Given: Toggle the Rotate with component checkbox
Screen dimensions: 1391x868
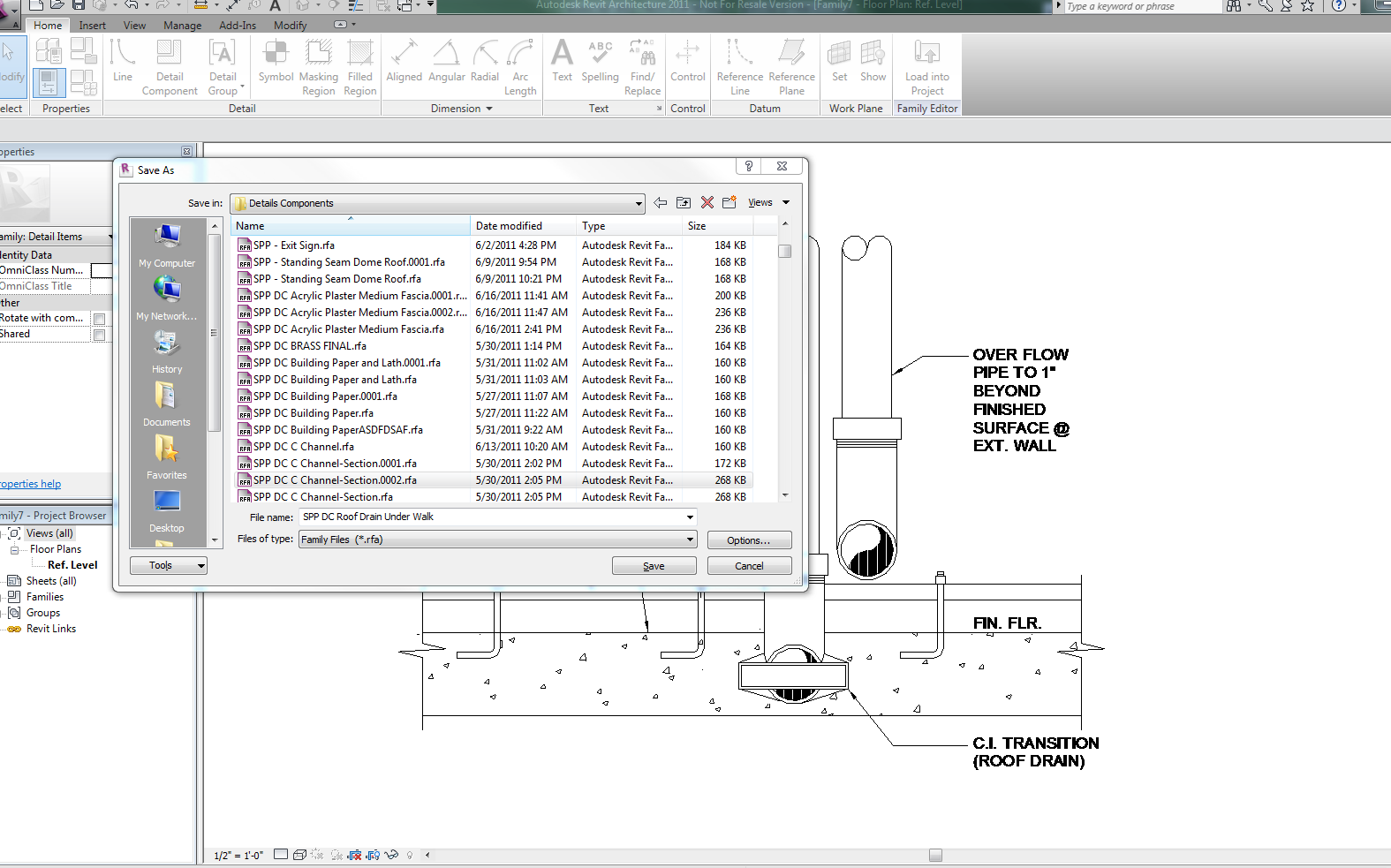Looking at the screenshot, I should tap(99, 319).
